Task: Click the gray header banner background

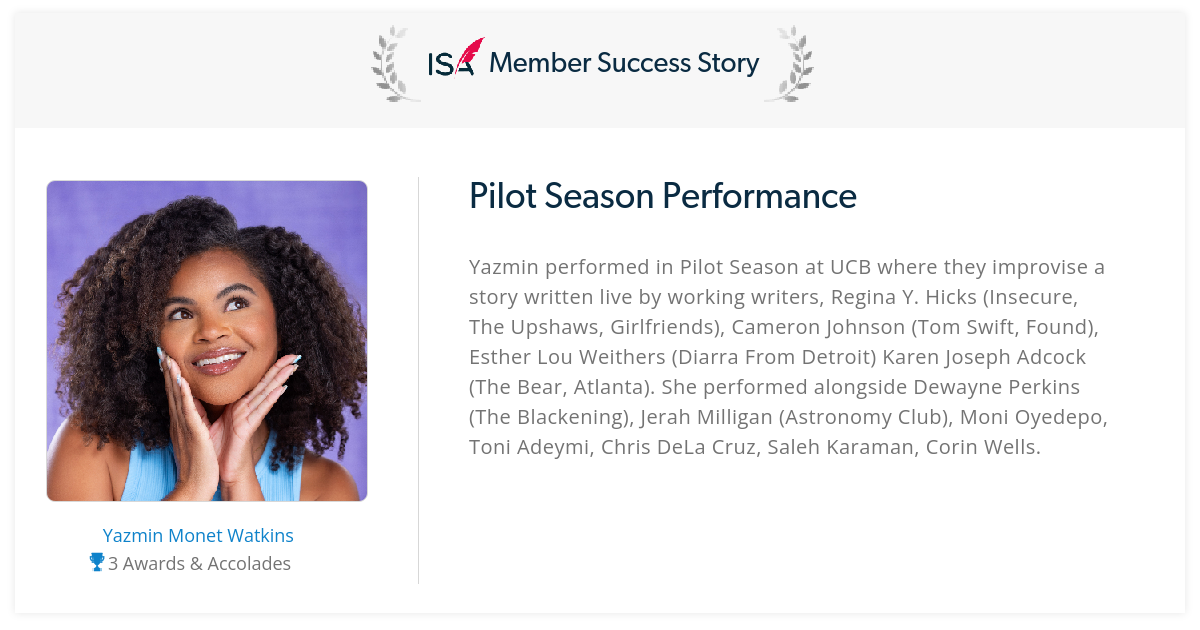Action: tap(600, 70)
